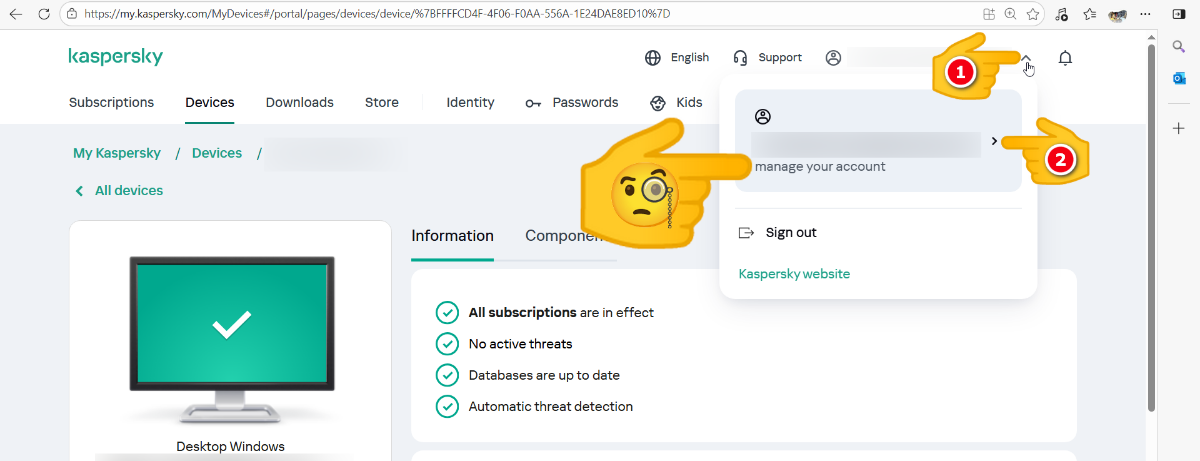Open the Outlook sidebar icon

[x=1178, y=78]
